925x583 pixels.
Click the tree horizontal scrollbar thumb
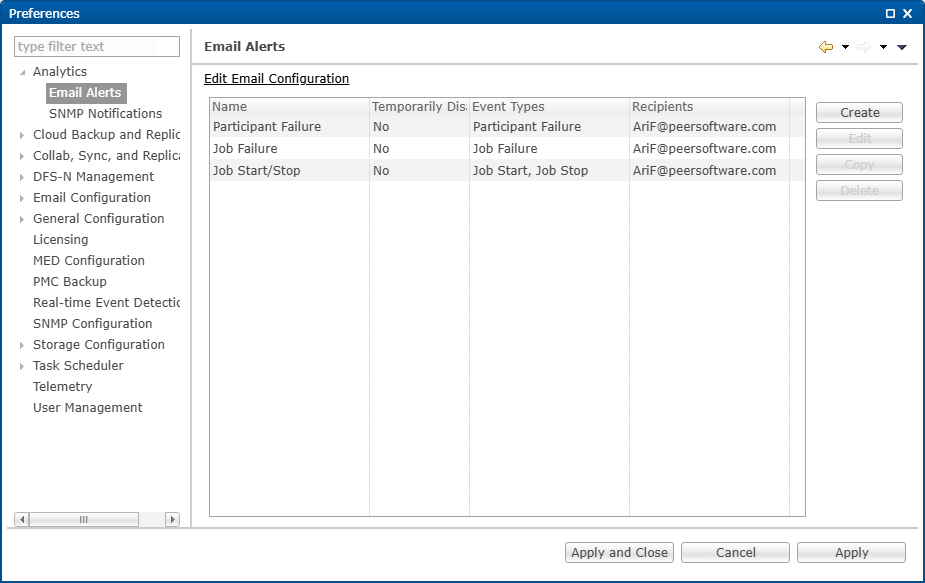tap(84, 519)
